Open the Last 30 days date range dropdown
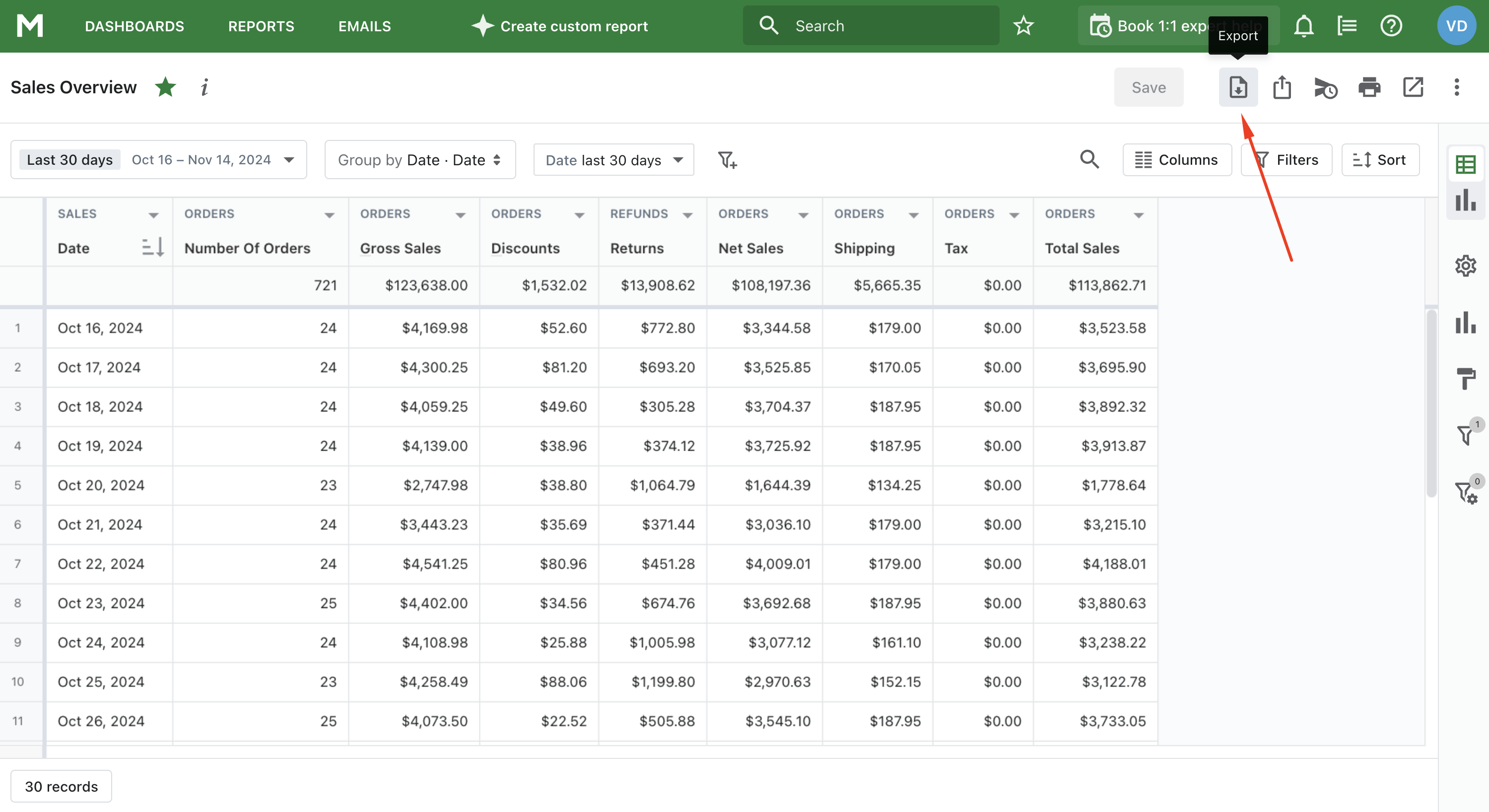1489x812 pixels. 158,159
